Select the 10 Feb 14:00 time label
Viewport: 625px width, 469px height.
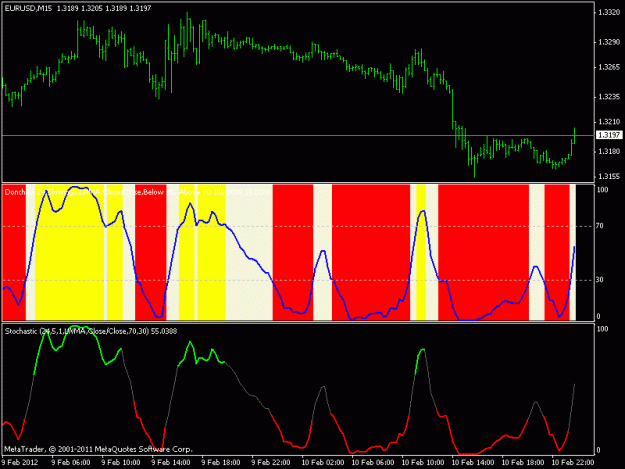click(473, 462)
